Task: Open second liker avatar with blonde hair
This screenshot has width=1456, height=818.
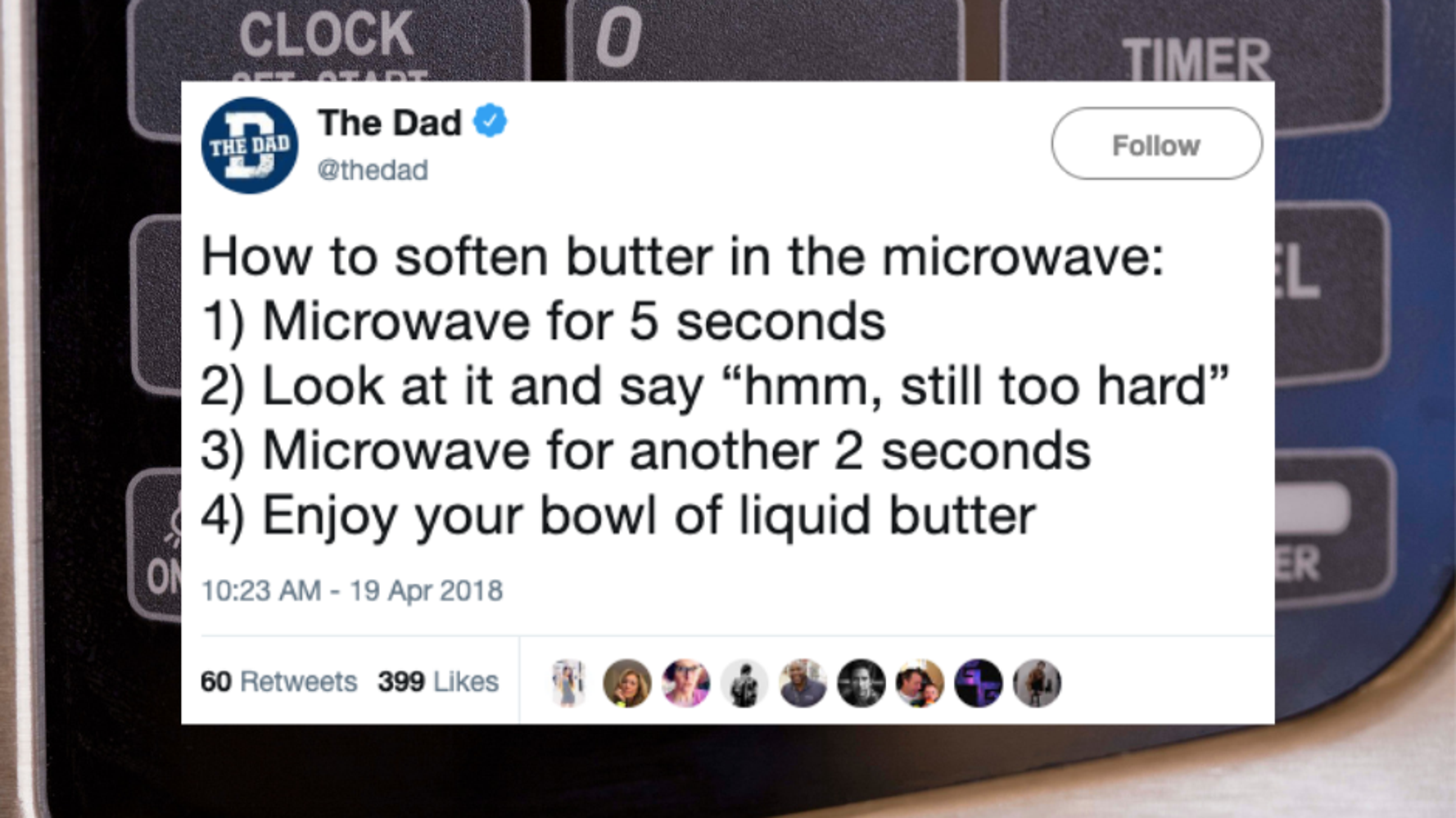Action: tap(626, 682)
